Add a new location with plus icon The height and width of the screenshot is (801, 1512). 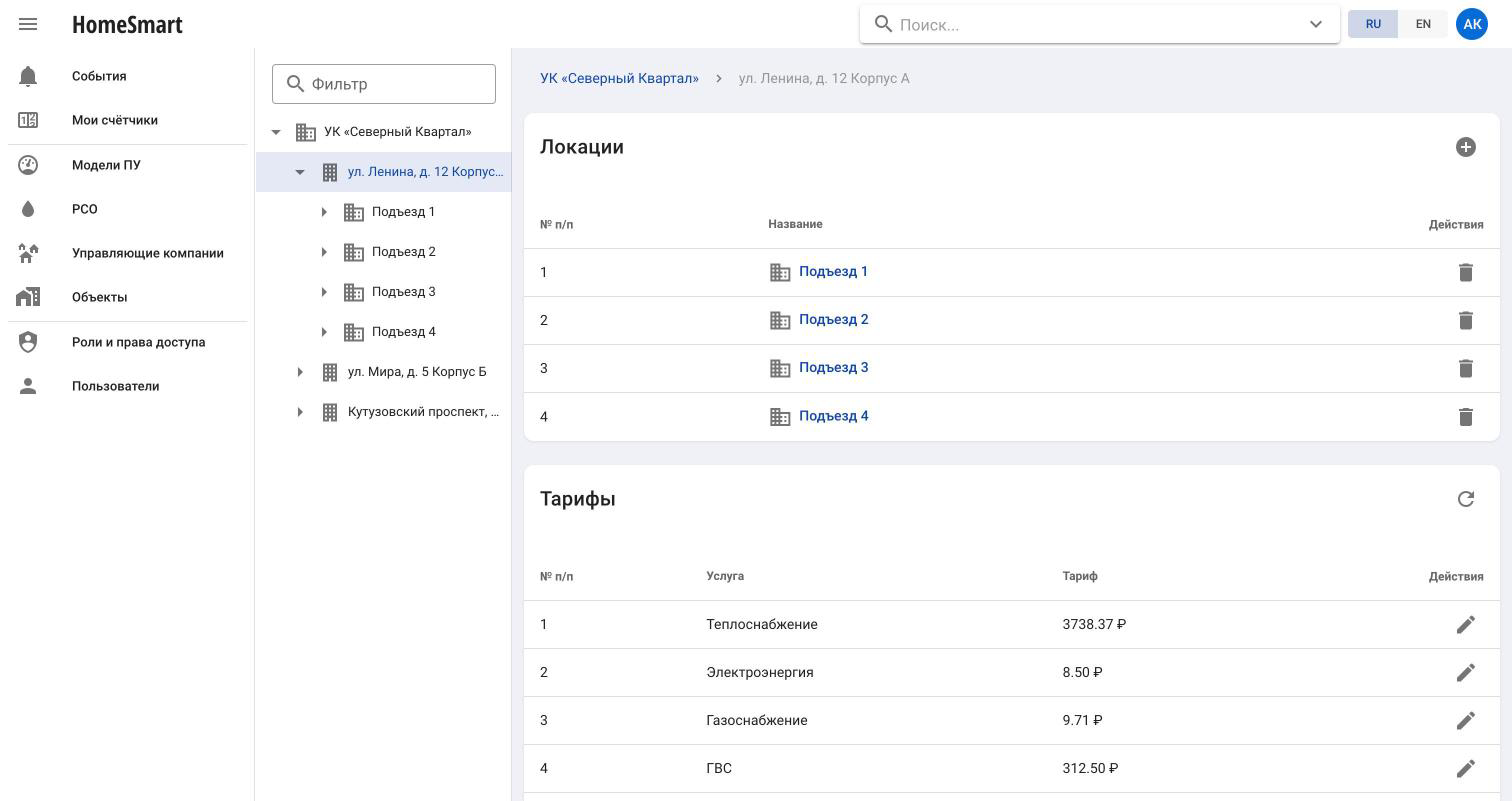tap(1466, 147)
